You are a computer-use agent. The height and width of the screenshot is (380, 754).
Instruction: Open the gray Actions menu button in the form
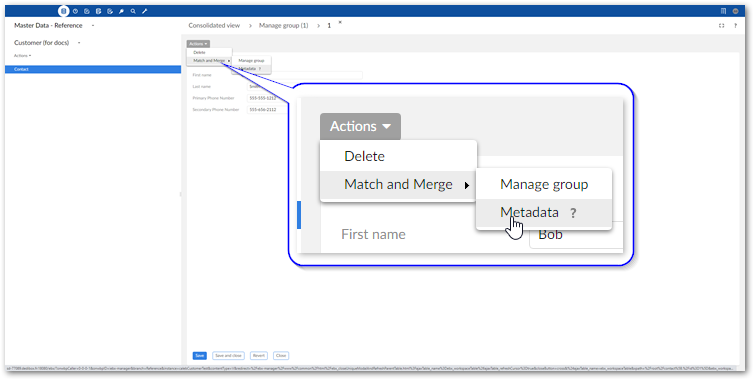coord(199,44)
